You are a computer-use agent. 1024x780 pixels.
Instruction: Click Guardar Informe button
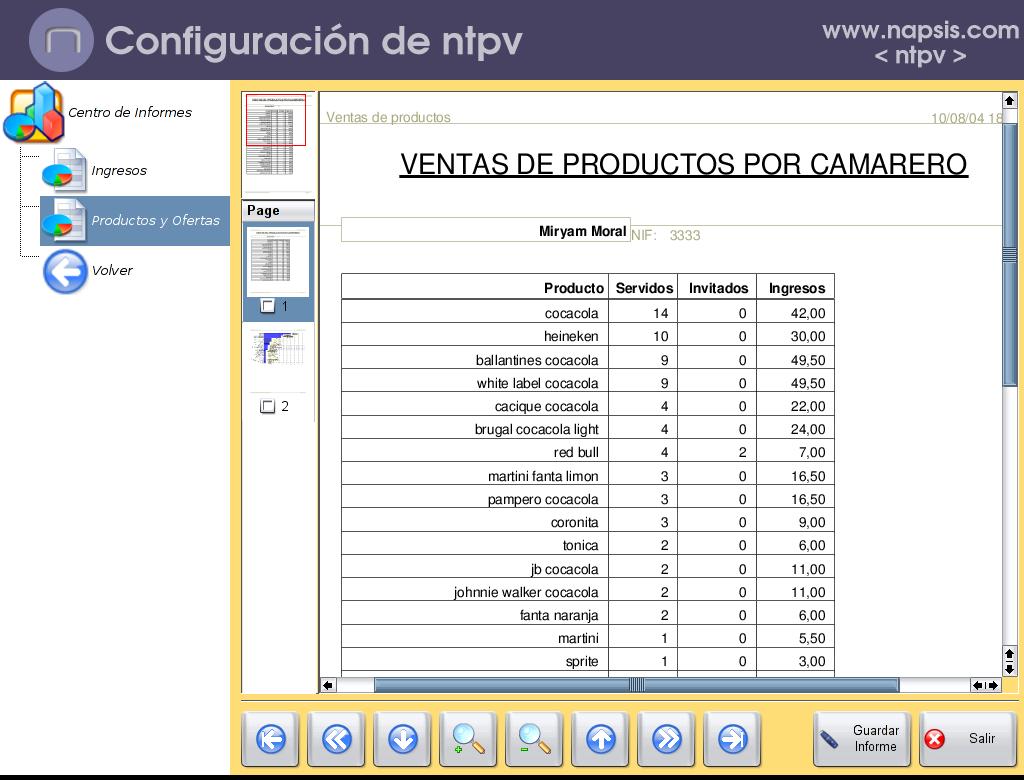pyautogui.click(x=862, y=740)
